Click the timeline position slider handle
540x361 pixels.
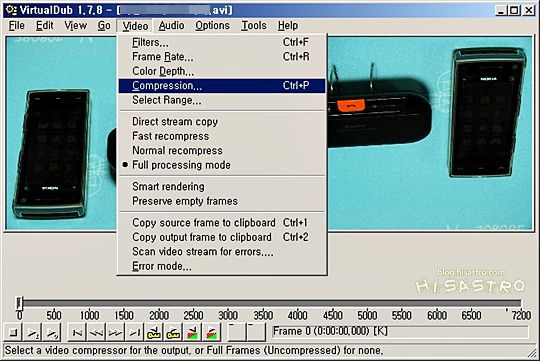(x=19, y=303)
